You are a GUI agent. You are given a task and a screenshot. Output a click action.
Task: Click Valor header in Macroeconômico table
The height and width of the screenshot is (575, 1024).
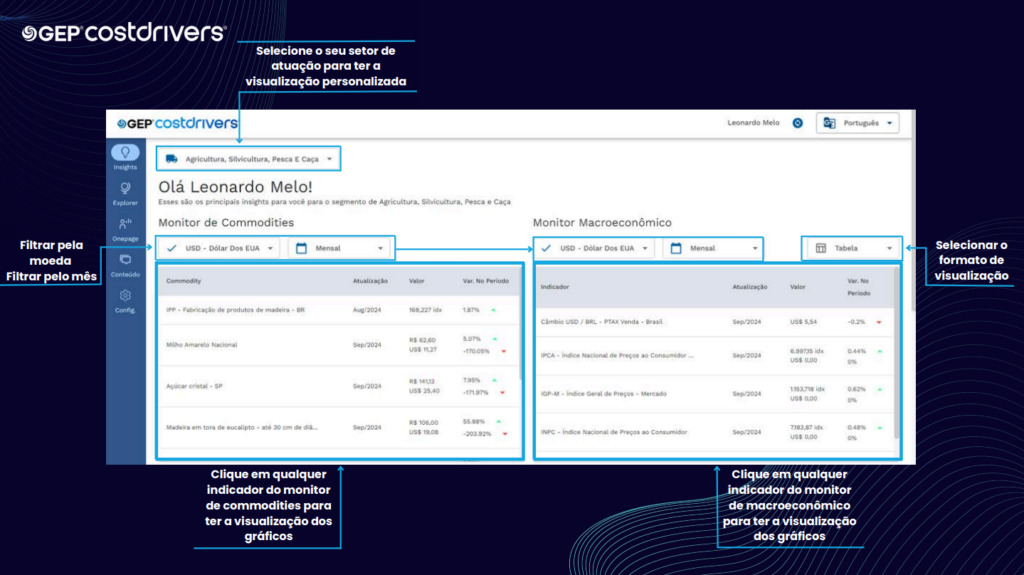[x=797, y=287]
